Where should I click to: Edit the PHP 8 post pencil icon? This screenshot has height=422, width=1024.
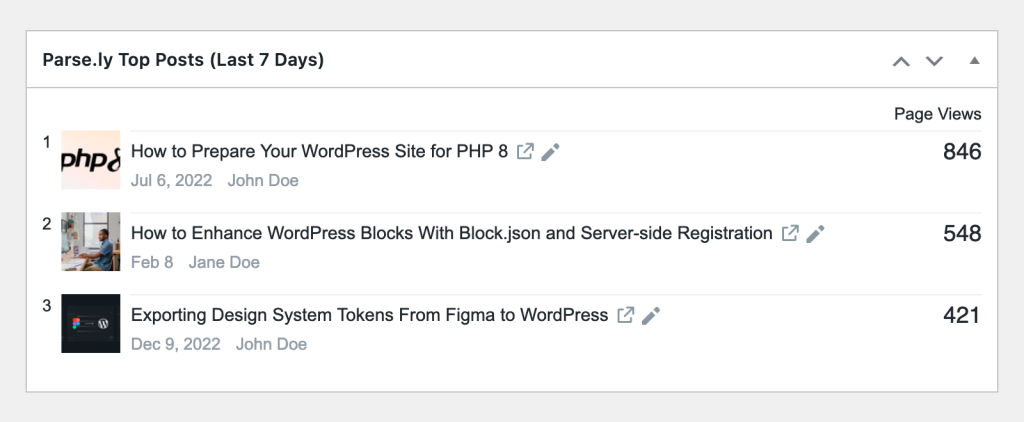point(551,152)
